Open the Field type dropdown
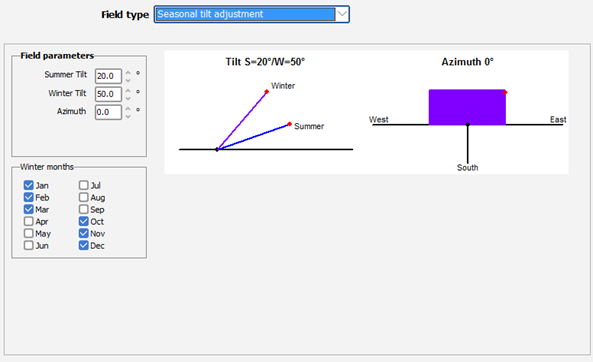 342,14
